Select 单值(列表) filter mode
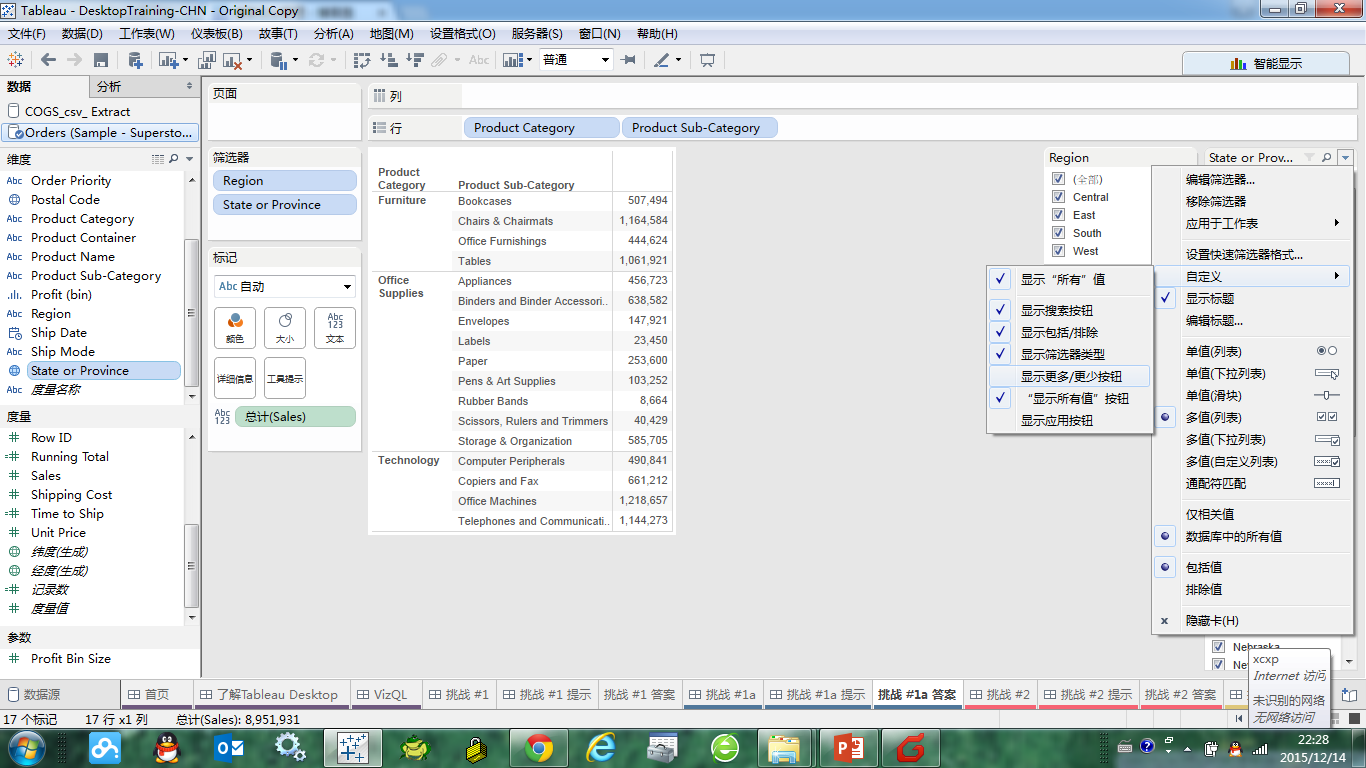This screenshot has width=1366, height=768. pos(1252,351)
